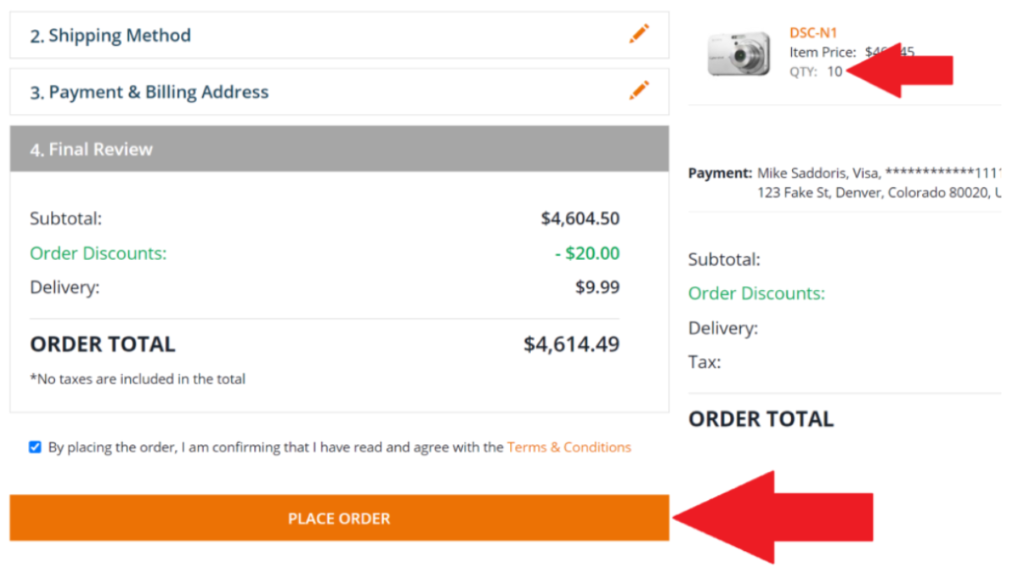This screenshot has height=572, width=1024.
Task: Click the Payment & Billing edit pencil icon
Action: pyautogui.click(x=639, y=90)
